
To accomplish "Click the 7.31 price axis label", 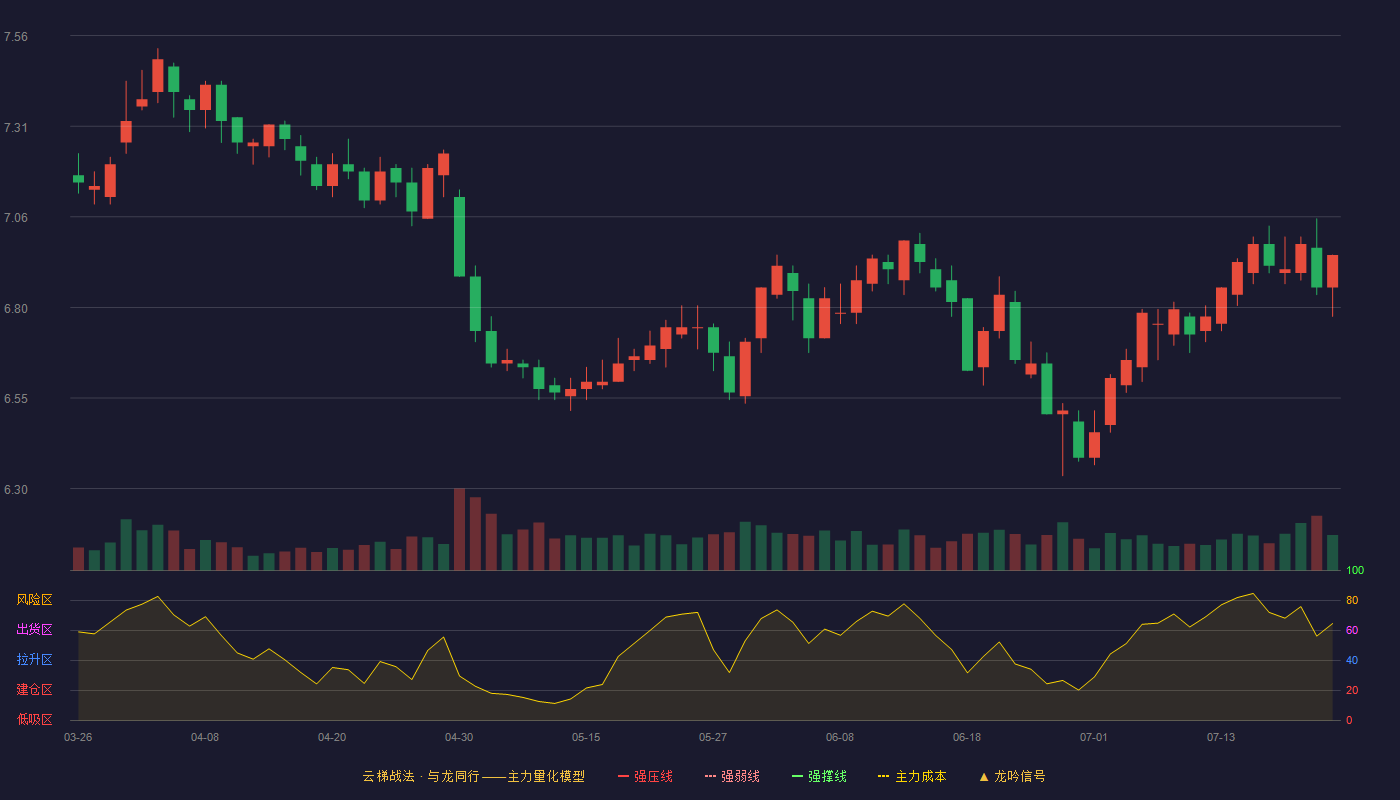I will pos(16,128).
